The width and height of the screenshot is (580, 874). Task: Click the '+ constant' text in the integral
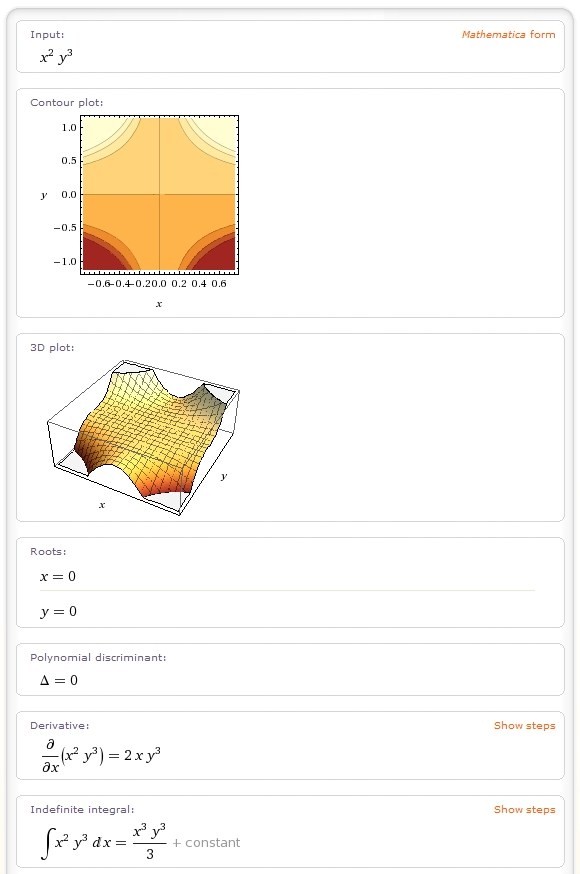(206, 843)
